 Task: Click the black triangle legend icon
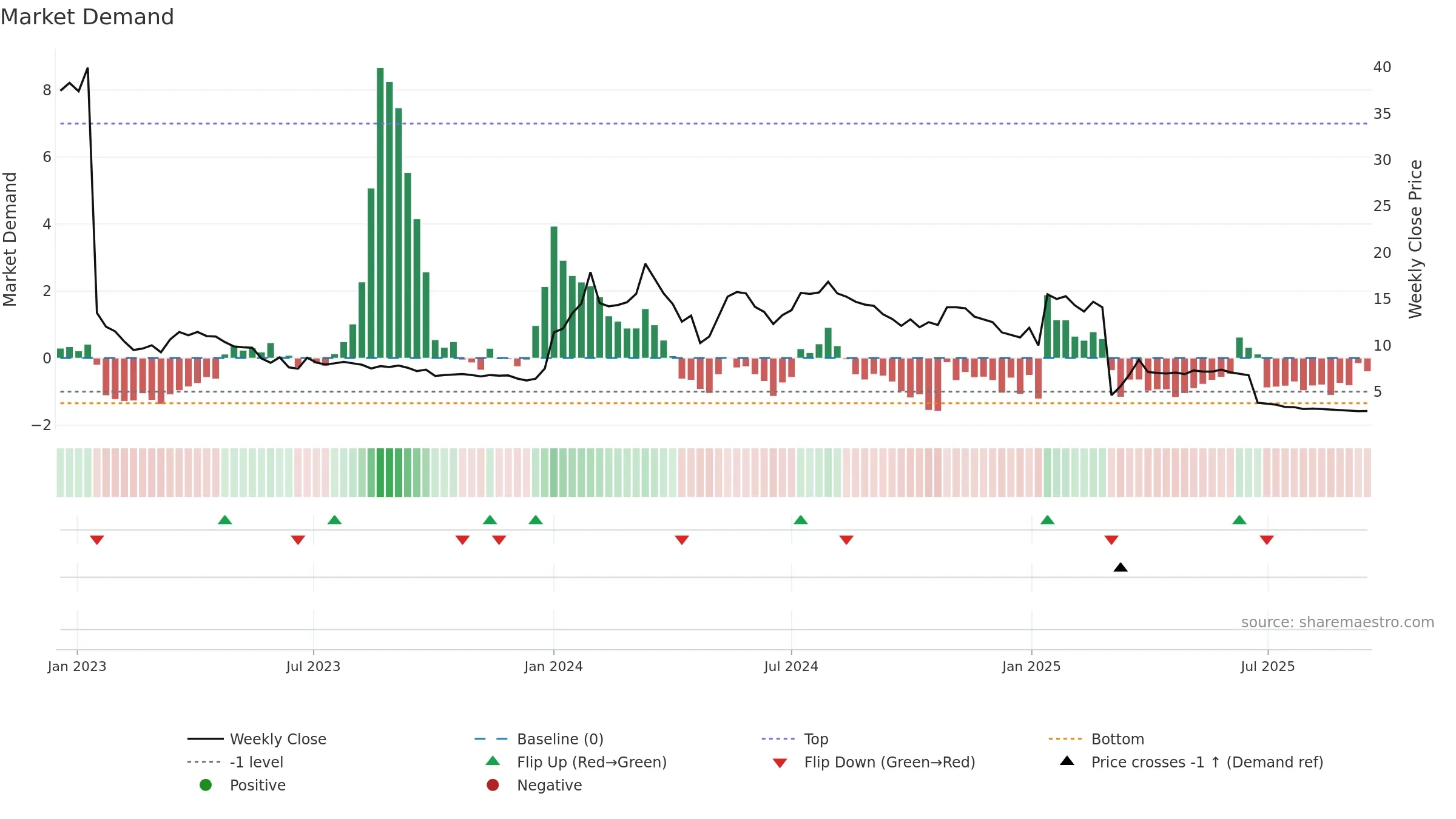(x=1067, y=761)
